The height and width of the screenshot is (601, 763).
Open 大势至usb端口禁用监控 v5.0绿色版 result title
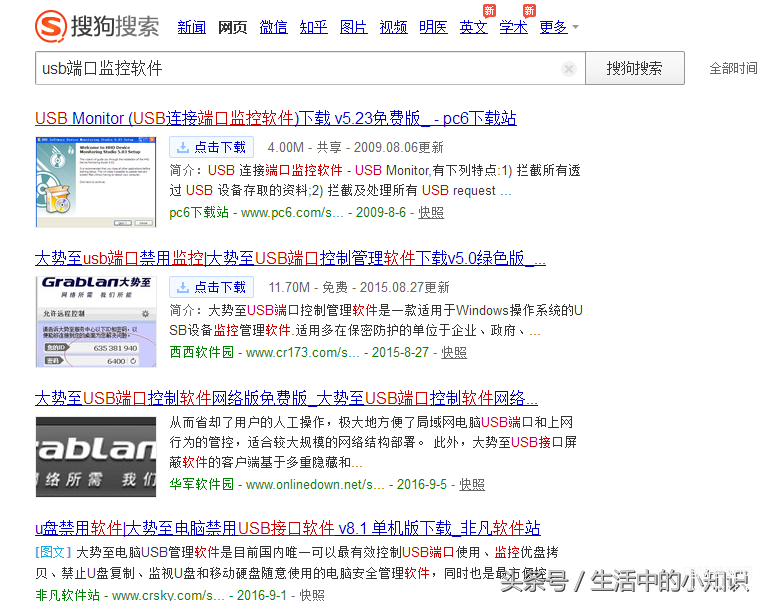coord(291,258)
